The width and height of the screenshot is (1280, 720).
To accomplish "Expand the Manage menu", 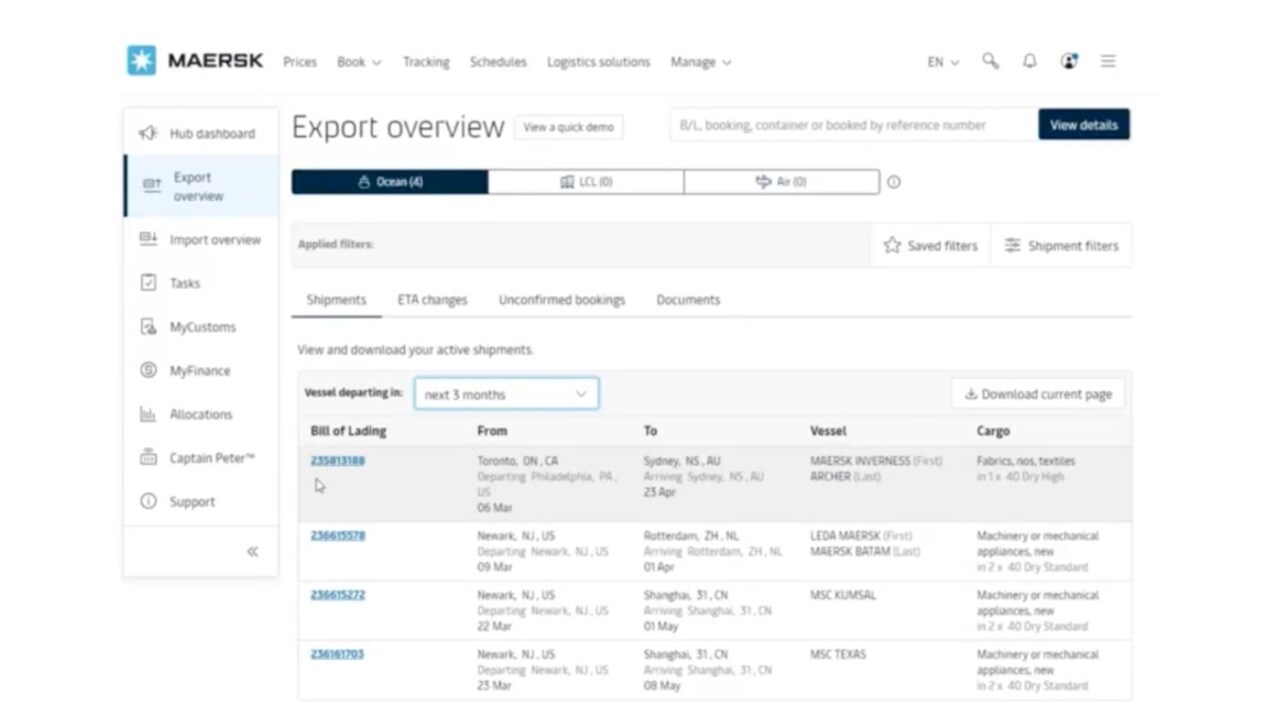I will click(x=700, y=62).
